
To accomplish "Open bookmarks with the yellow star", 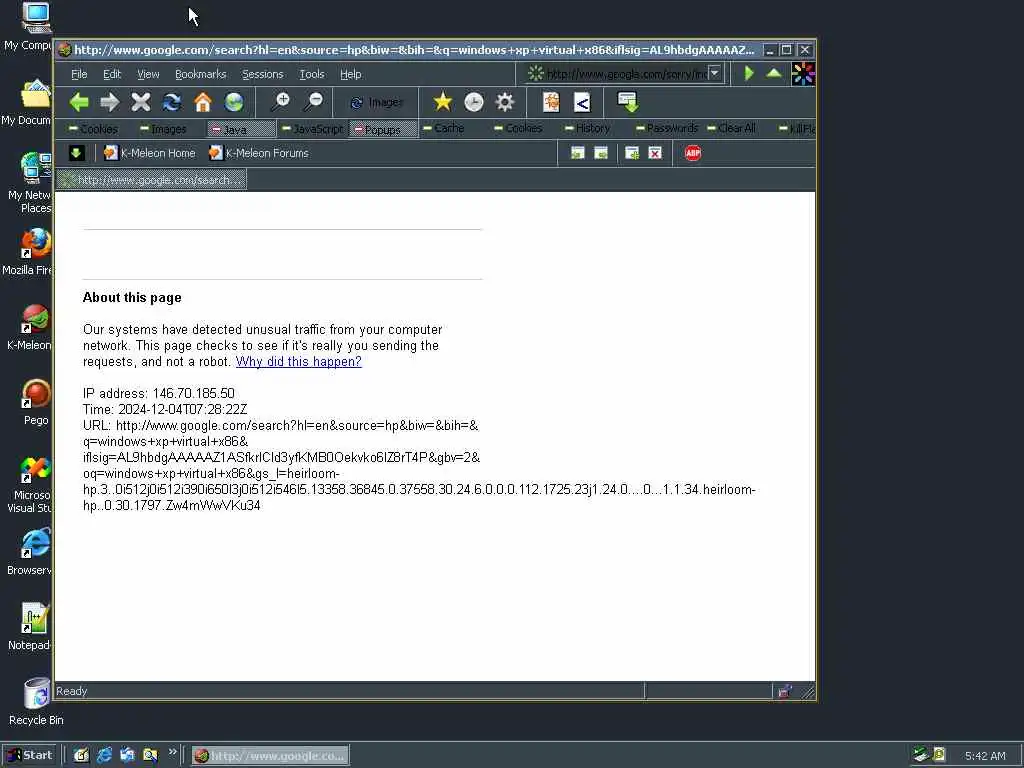I will (x=443, y=102).
